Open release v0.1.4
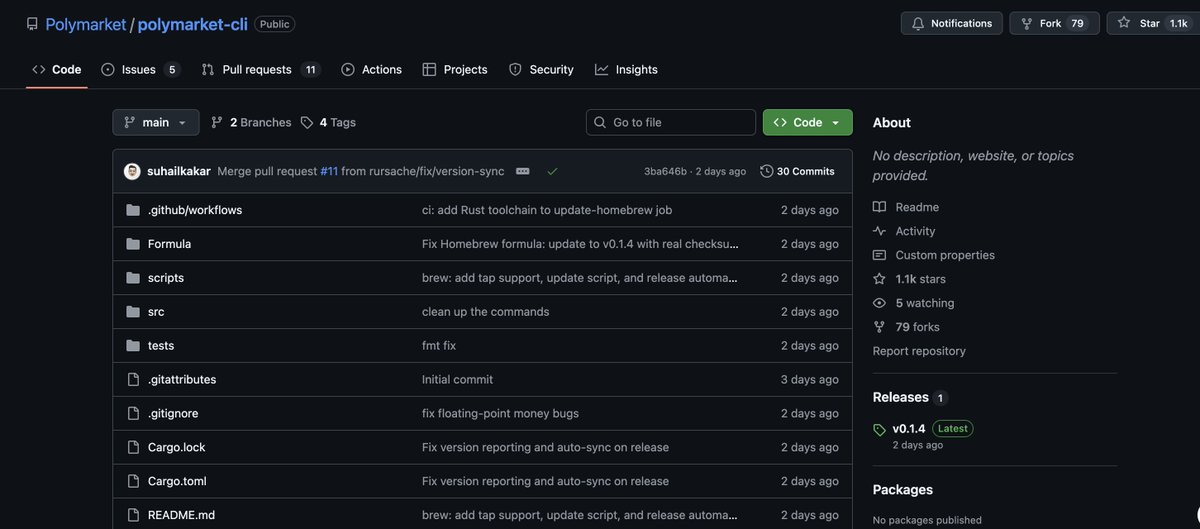 [x=909, y=428]
